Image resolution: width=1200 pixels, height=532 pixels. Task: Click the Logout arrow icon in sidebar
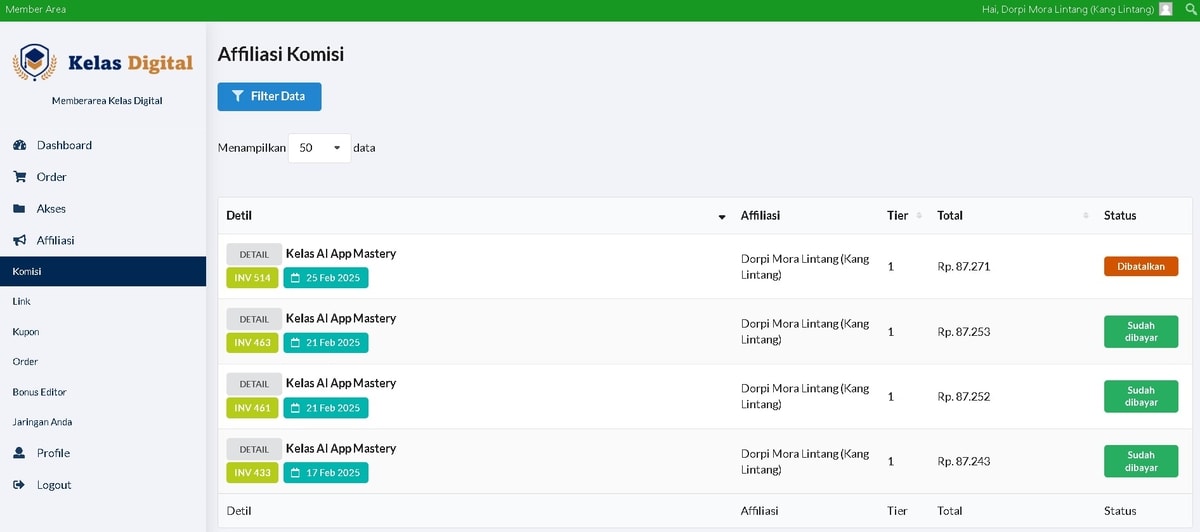[19, 485]
